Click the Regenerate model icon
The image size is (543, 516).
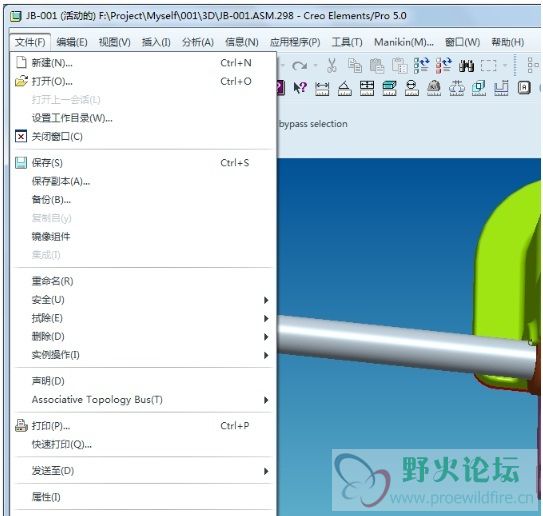(x=421, y=65)
